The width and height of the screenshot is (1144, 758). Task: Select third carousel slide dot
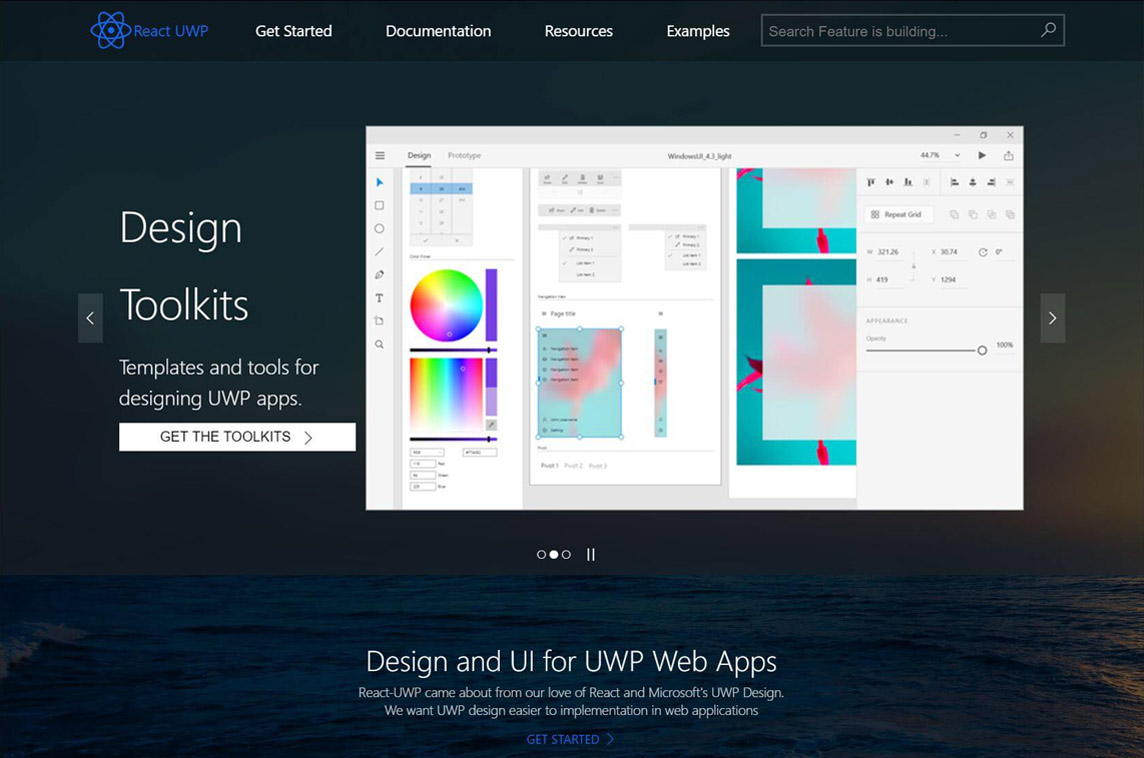tap(566, 554)
